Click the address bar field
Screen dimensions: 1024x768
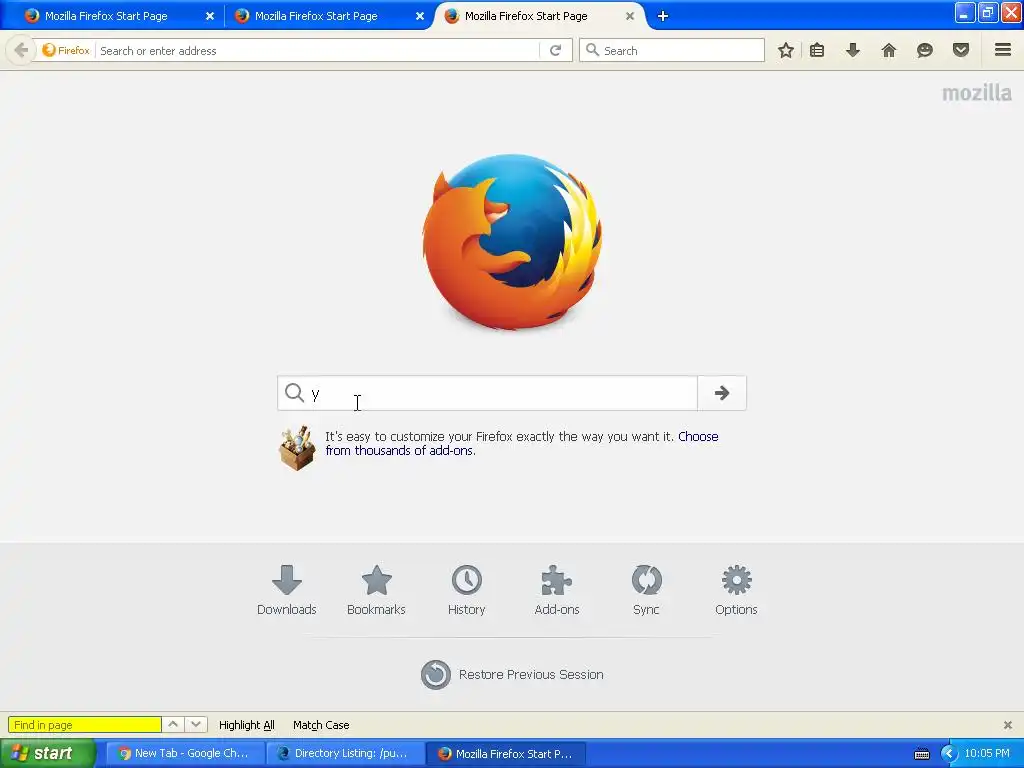coord(319,50)
